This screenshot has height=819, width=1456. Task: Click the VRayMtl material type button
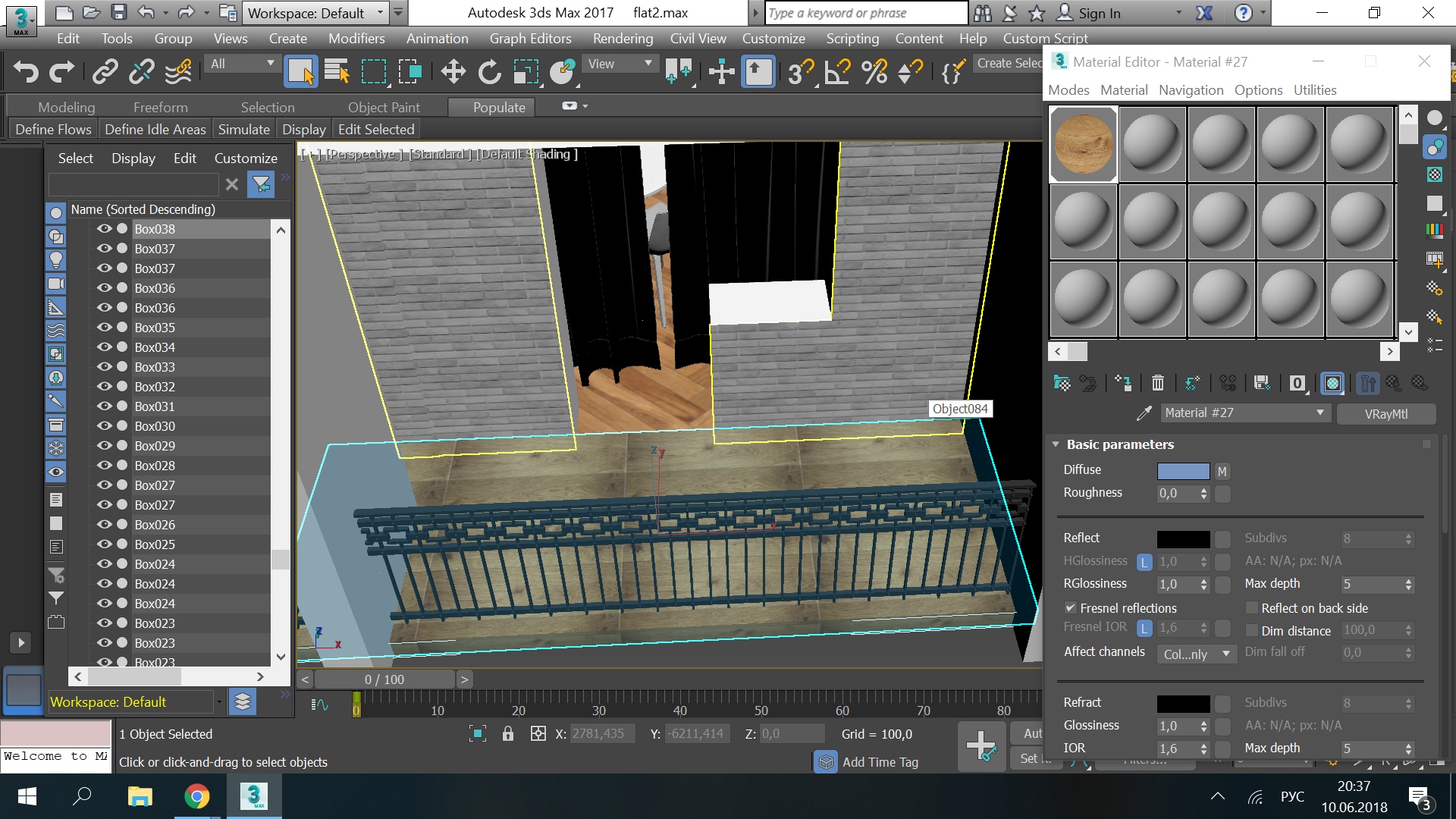[1385, 414]
